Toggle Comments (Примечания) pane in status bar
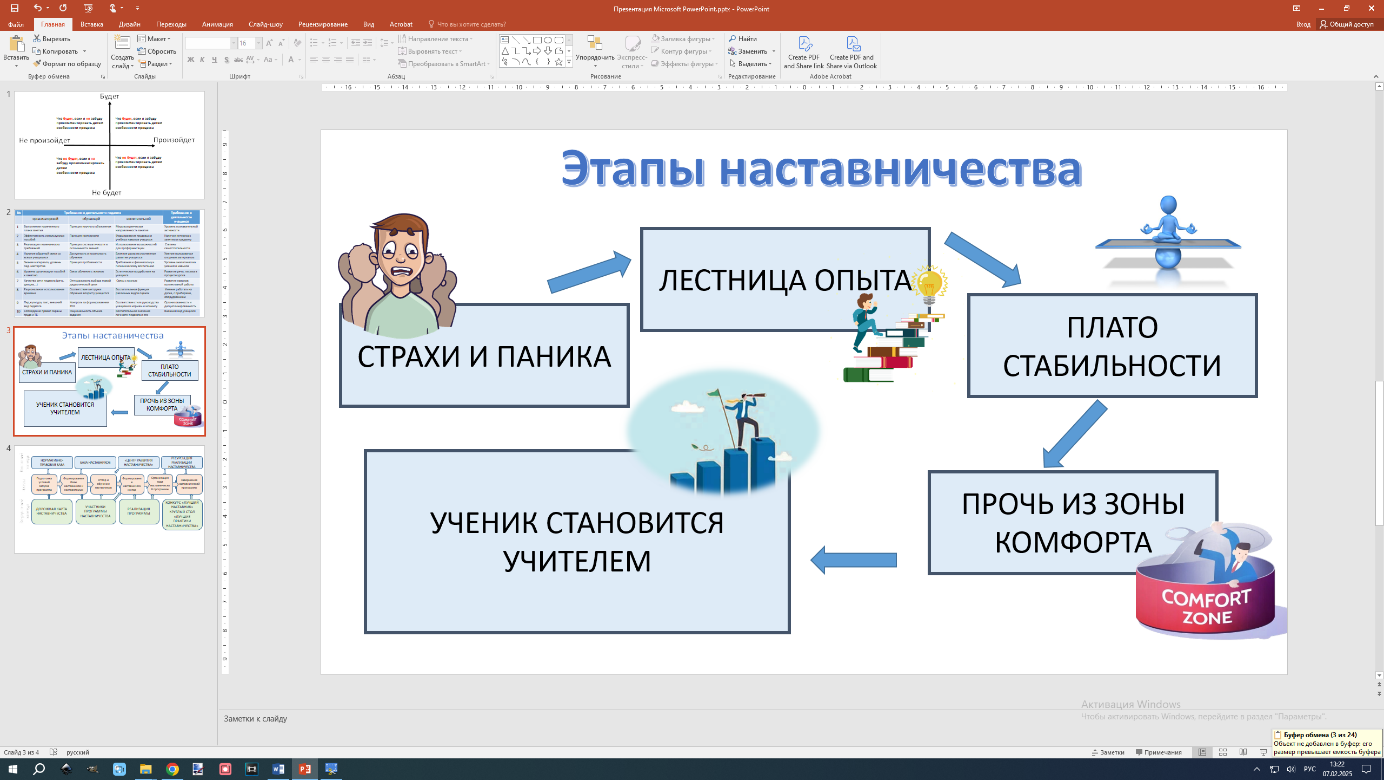This screenshot has height=780, width=1384. [1157, 752]
